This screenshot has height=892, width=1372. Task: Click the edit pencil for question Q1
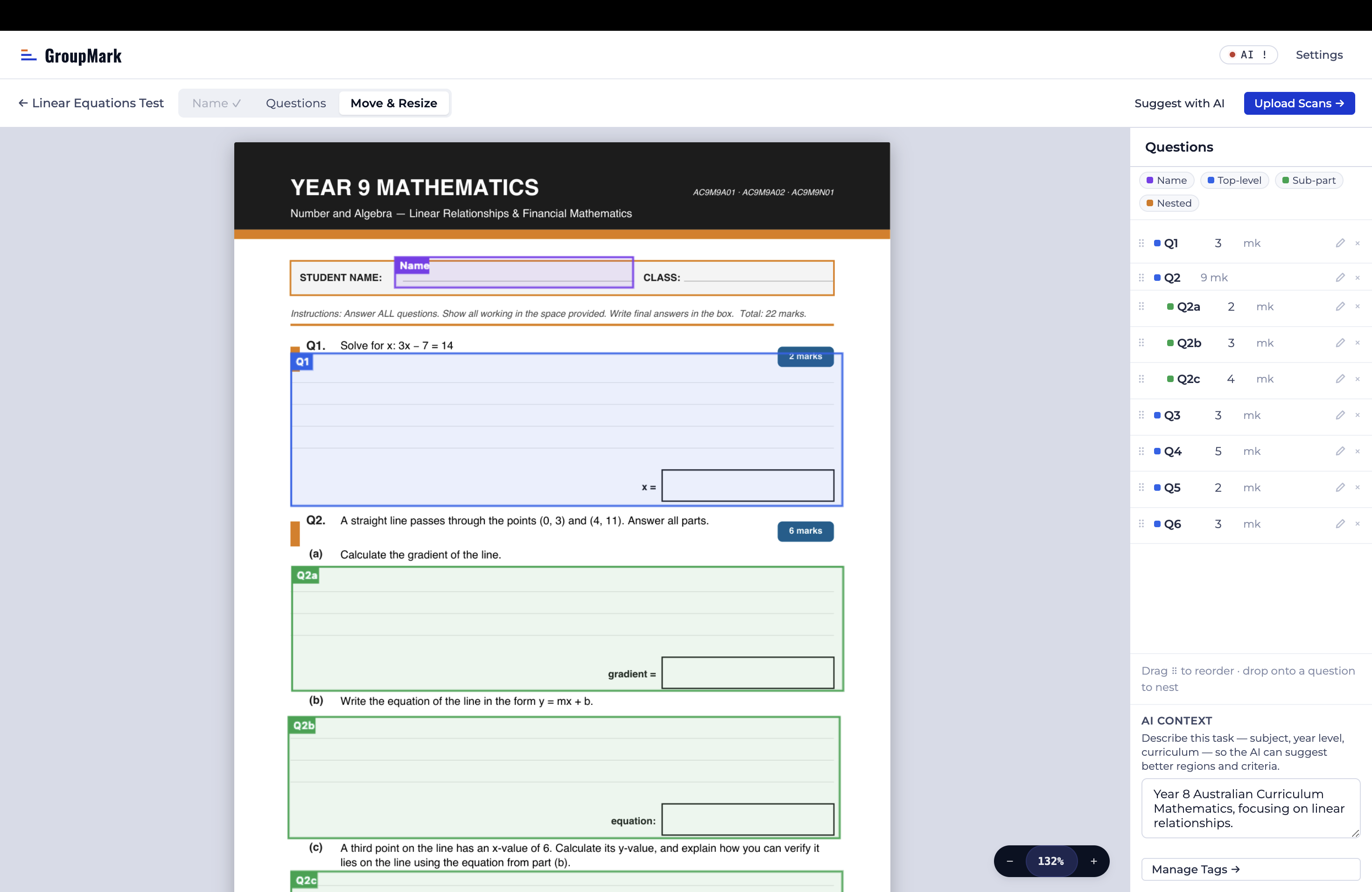coord(1340,243)
